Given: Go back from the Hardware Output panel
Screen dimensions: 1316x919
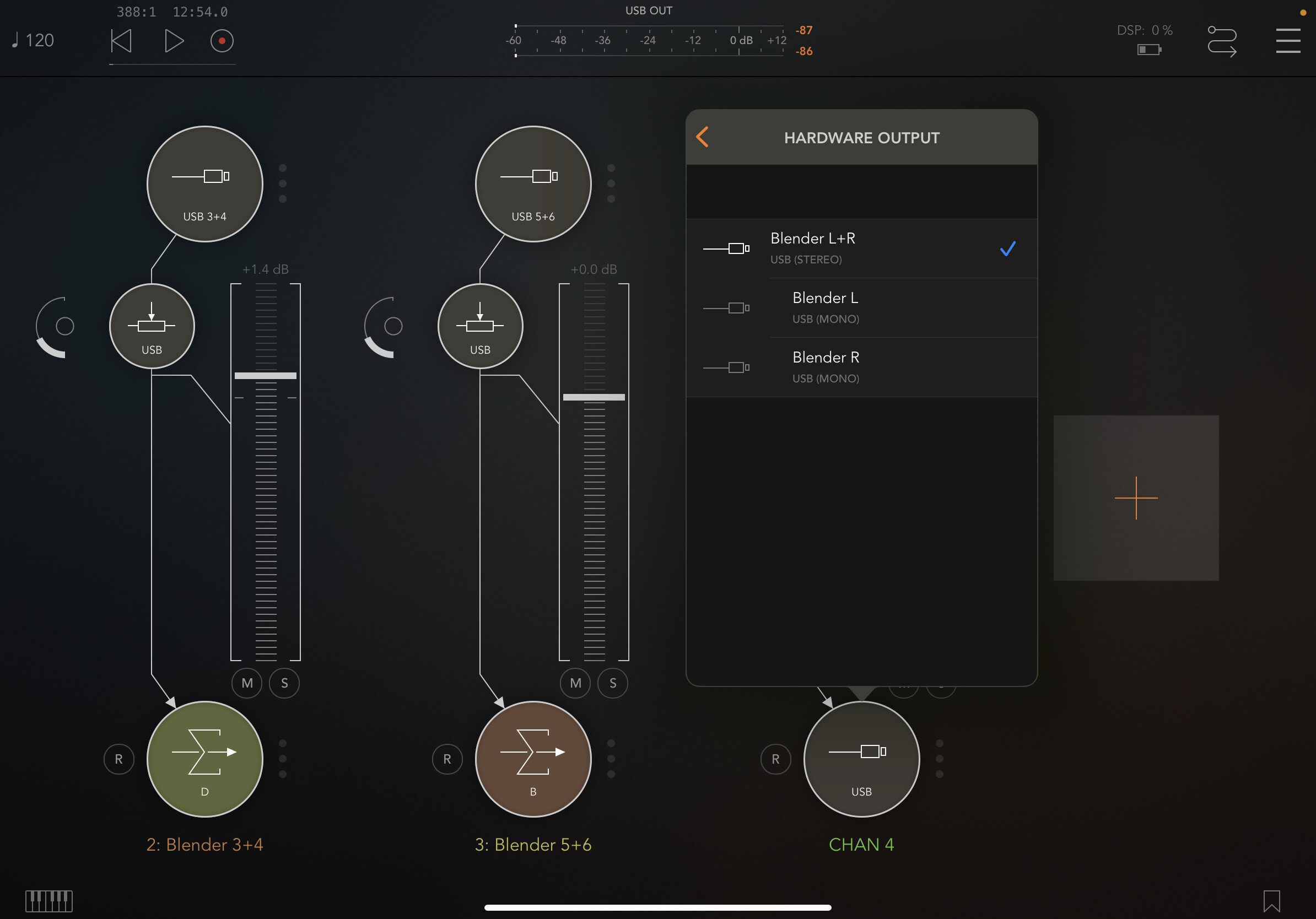Looking at the screenshot, I should click(x=703, y=137).
